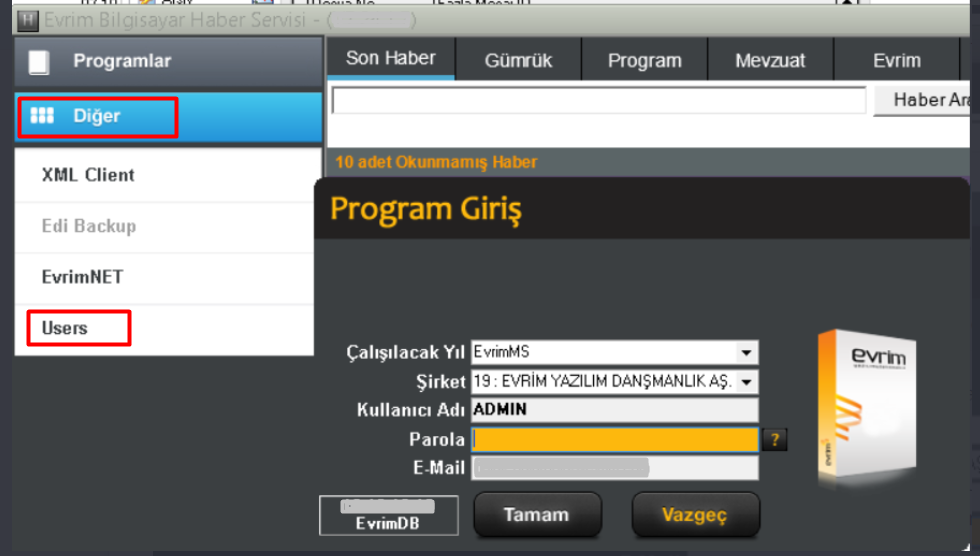This screenshot has width=980, height=556.
Task: Expand the Çalışılacak Yıl dropdown
Action: (x=746, y=352)
